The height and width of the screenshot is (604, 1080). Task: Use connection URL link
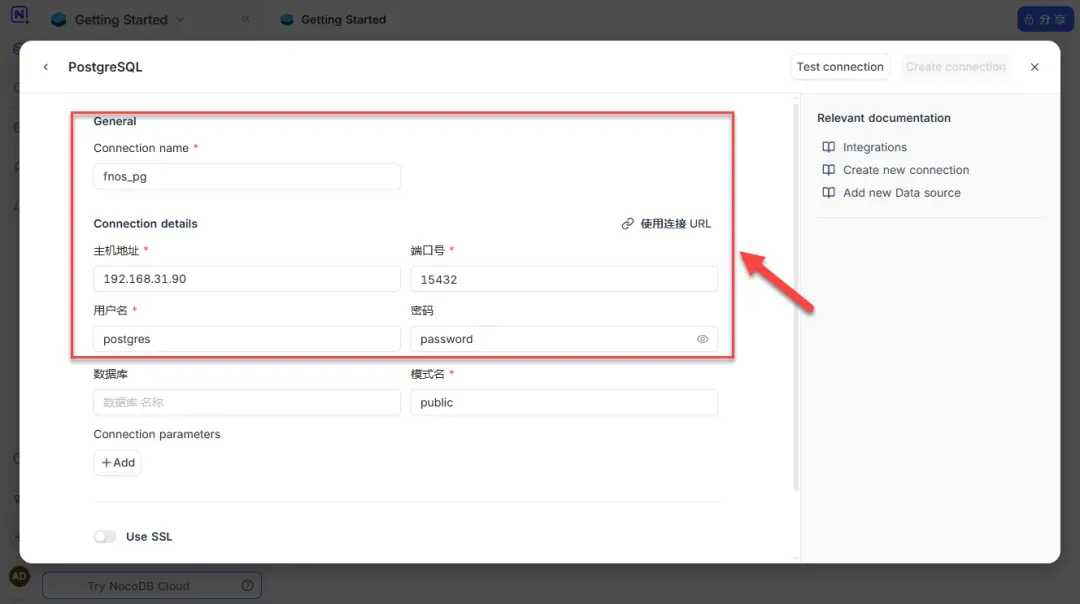point(666,224)
